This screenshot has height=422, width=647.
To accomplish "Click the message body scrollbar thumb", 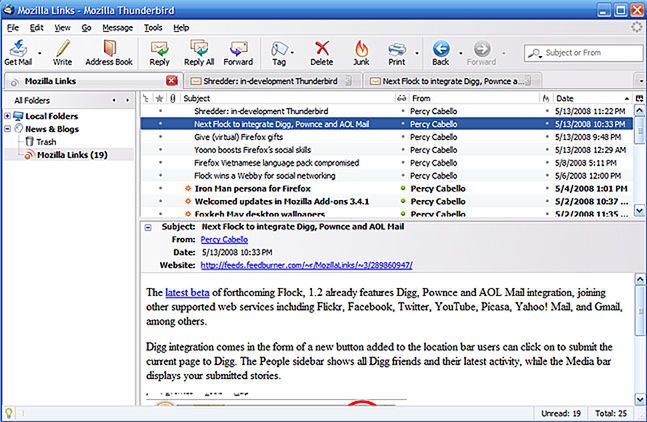I will pyautogui.click(x=640, y=311).
